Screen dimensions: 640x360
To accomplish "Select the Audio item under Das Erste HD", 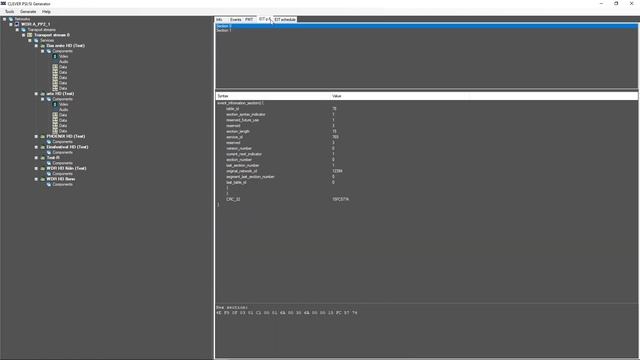I will click(x=64, y=62).
